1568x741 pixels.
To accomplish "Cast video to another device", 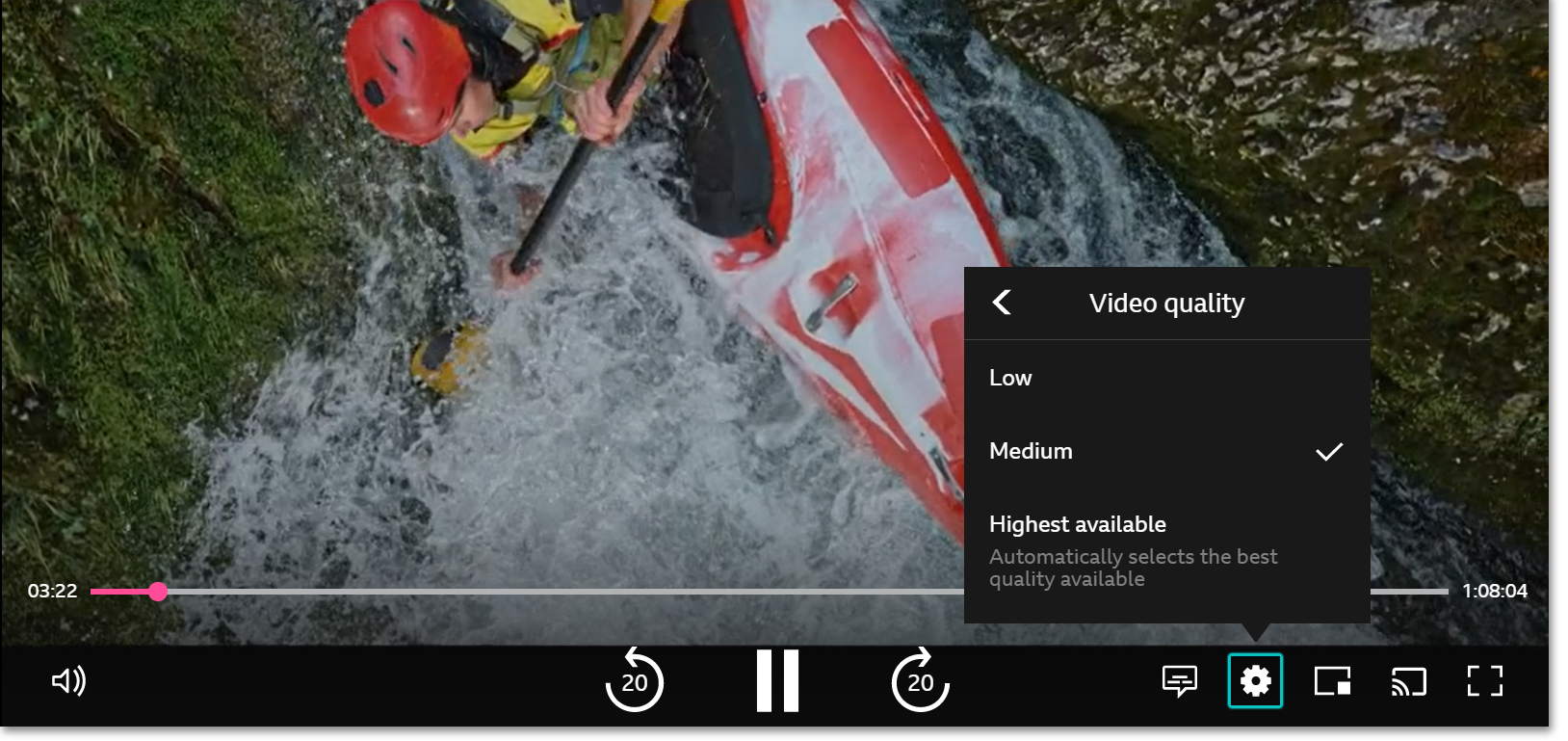I will (1408, 681).
